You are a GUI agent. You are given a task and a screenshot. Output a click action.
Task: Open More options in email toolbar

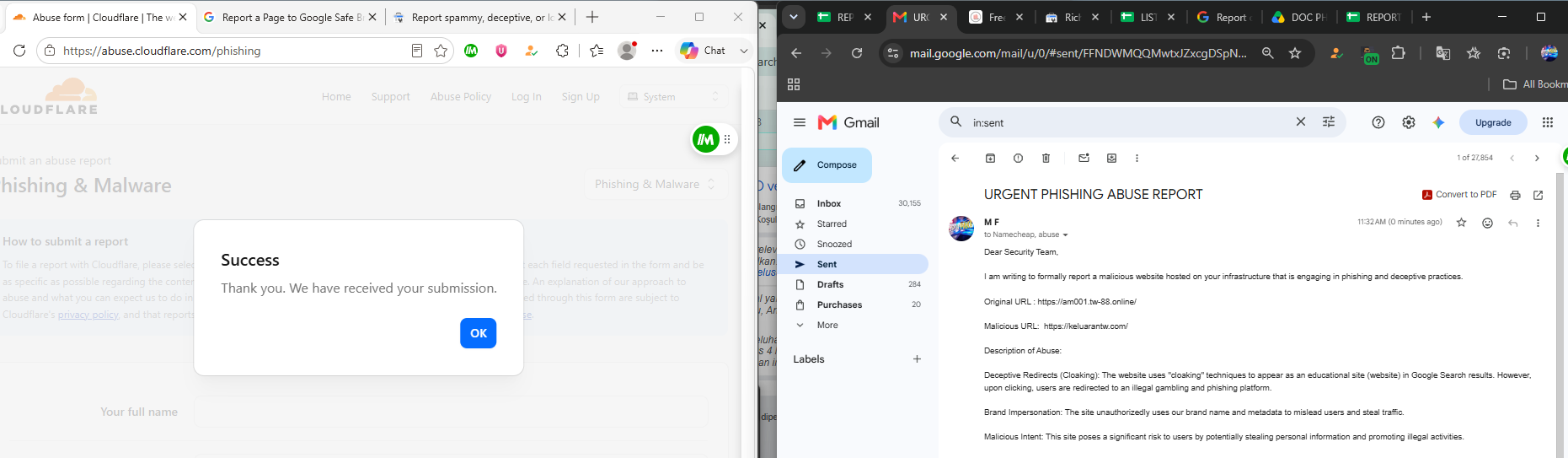click(1137, 158)
